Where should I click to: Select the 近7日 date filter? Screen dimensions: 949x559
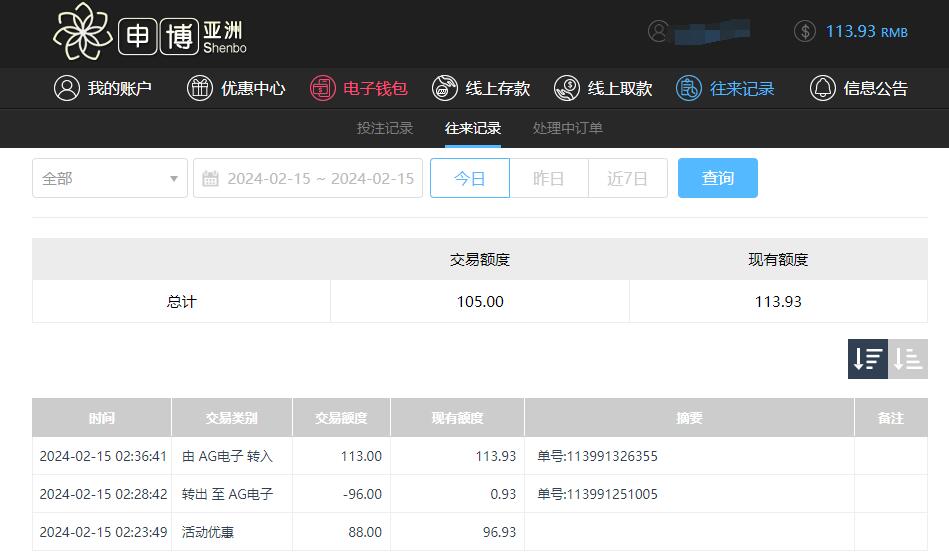coord(628,178)
